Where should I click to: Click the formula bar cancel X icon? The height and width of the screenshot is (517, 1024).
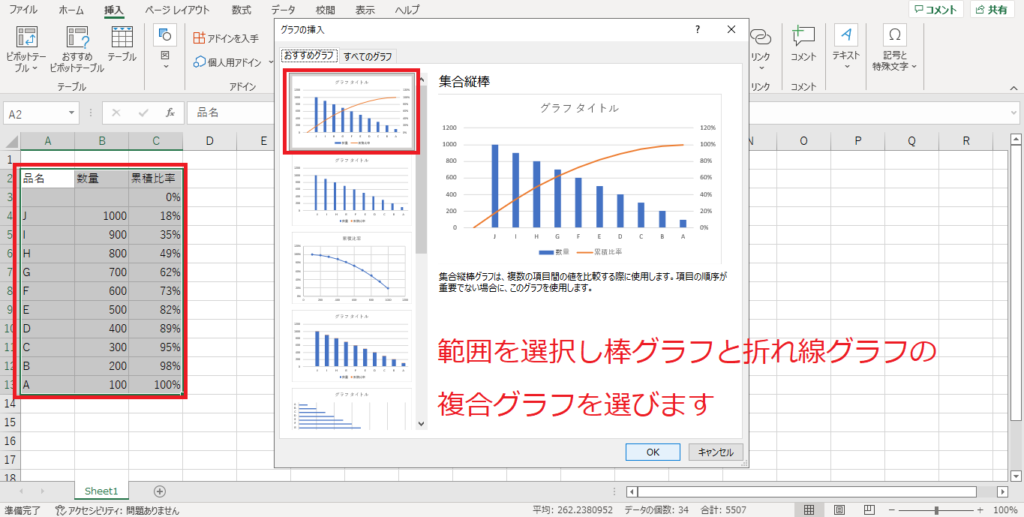click(x=116, y=113)
